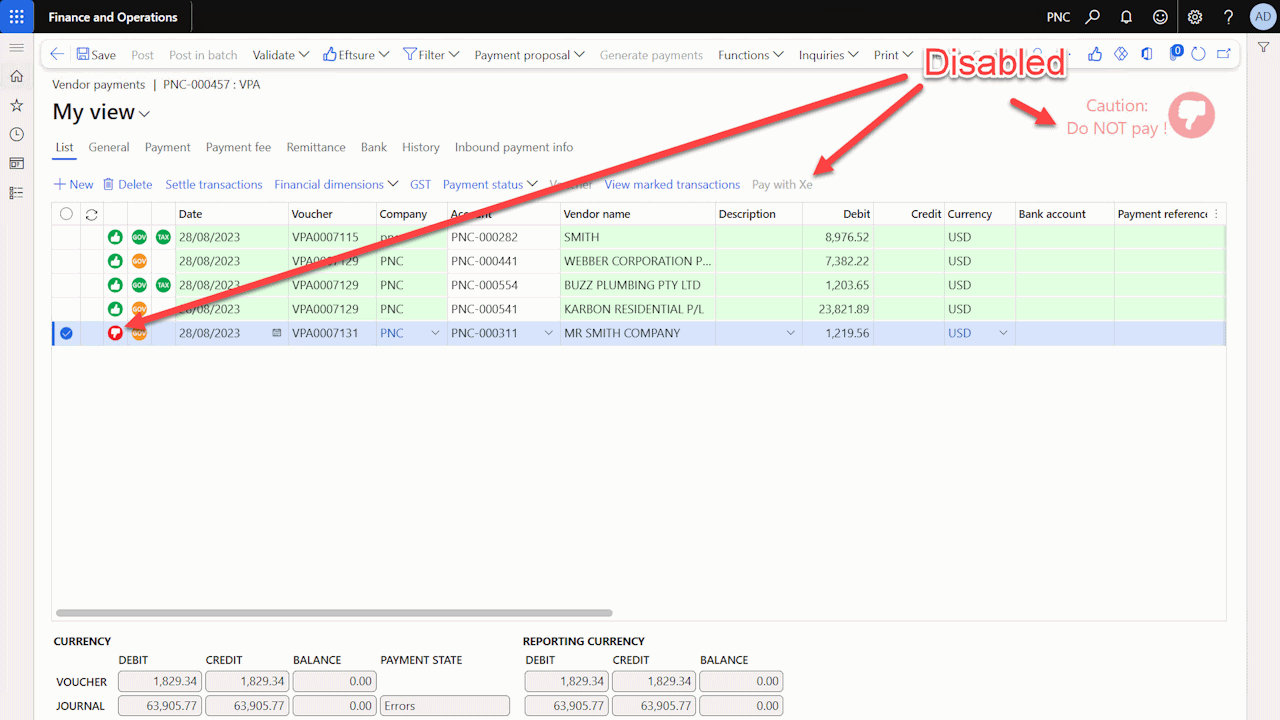Open the Modules list icon
Screen dimensions: 1280x720
[16, 192]
